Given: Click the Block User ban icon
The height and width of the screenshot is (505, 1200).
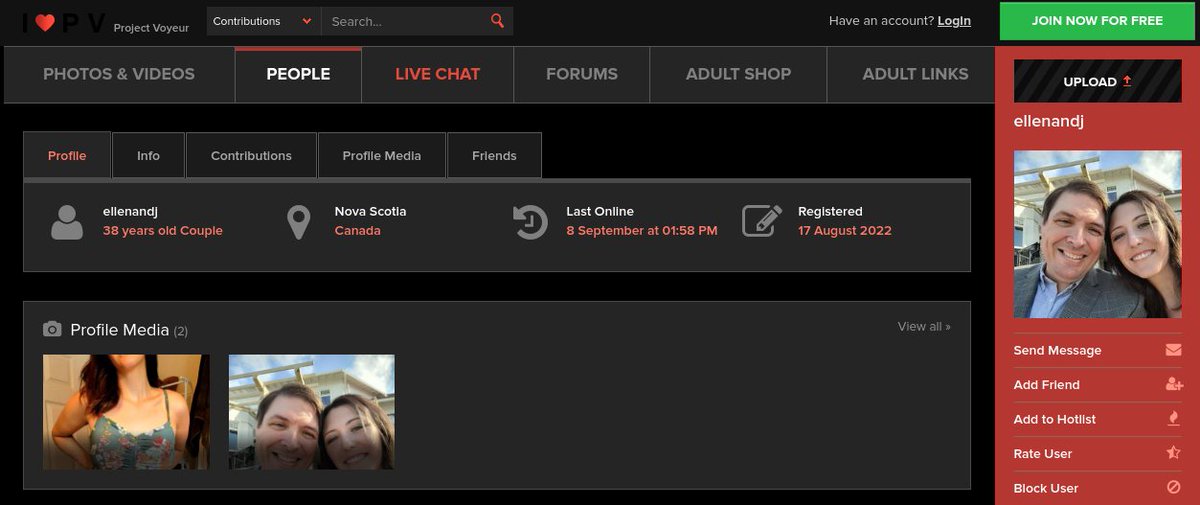Looking at the screenshot, I should 1174,488.
